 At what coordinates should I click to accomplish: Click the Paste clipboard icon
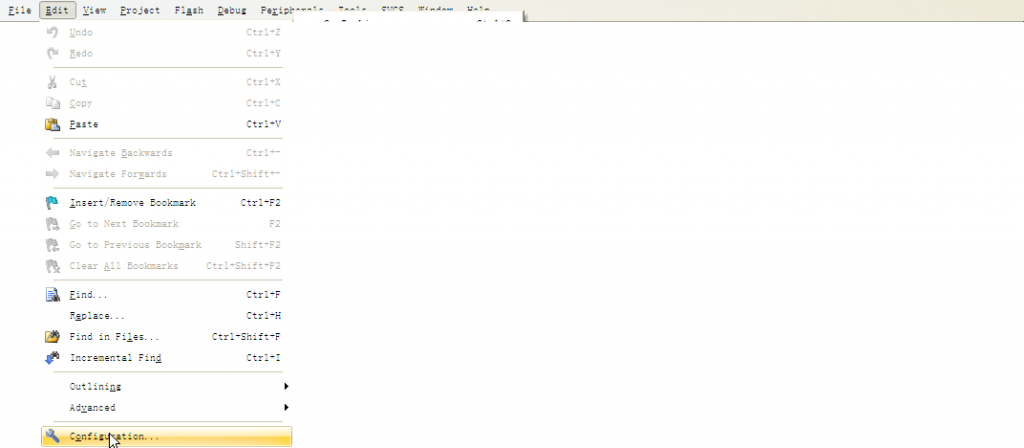tap(53, 124)
